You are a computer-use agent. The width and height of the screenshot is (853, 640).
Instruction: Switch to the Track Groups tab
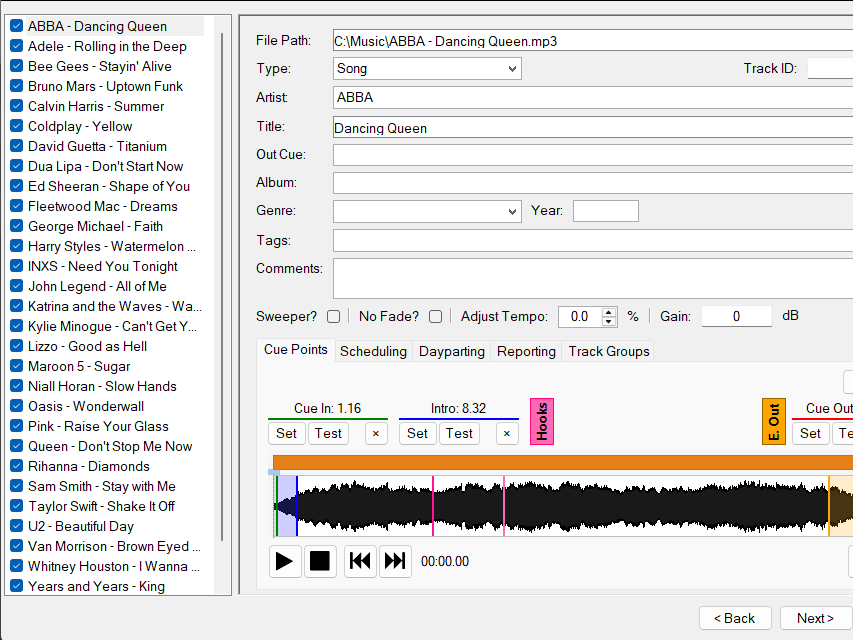tap(609, 352)
